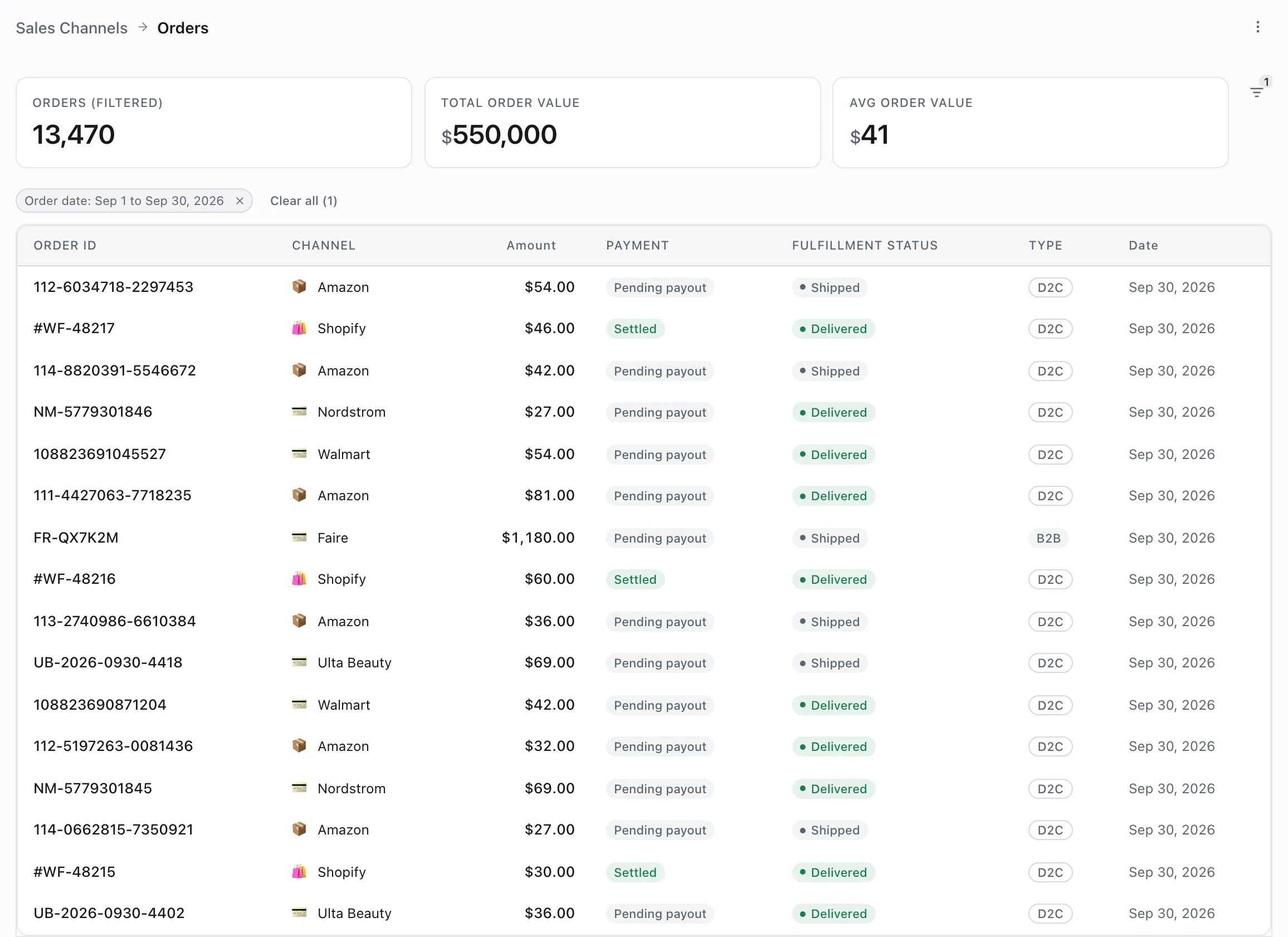Open order ID 112-6034718-2297453
1288x937 pixels.
[114, 287]
